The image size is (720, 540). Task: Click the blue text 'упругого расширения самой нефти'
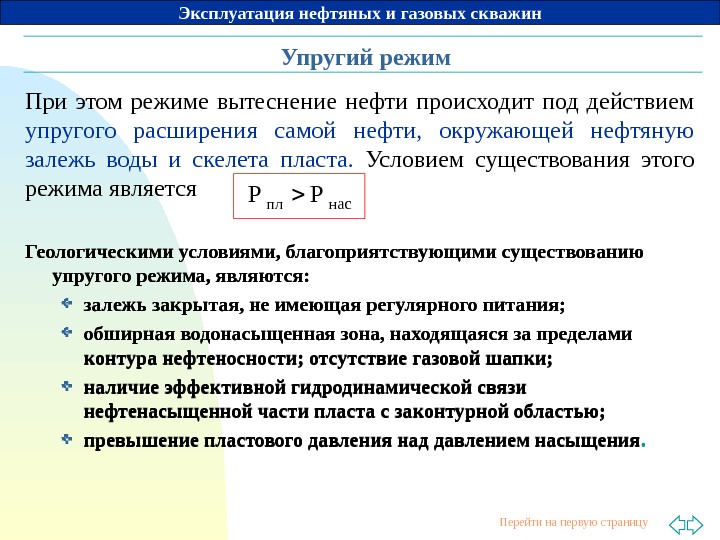(x=223, y=131)
